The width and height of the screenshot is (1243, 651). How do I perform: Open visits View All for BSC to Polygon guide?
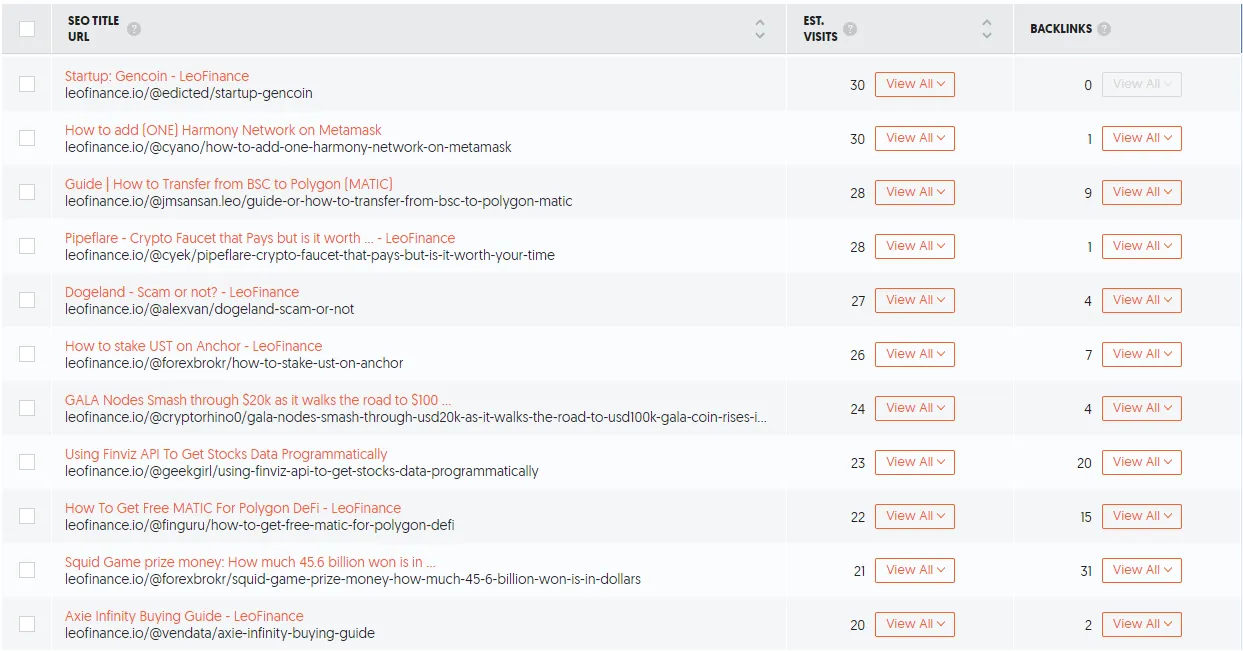915,192
